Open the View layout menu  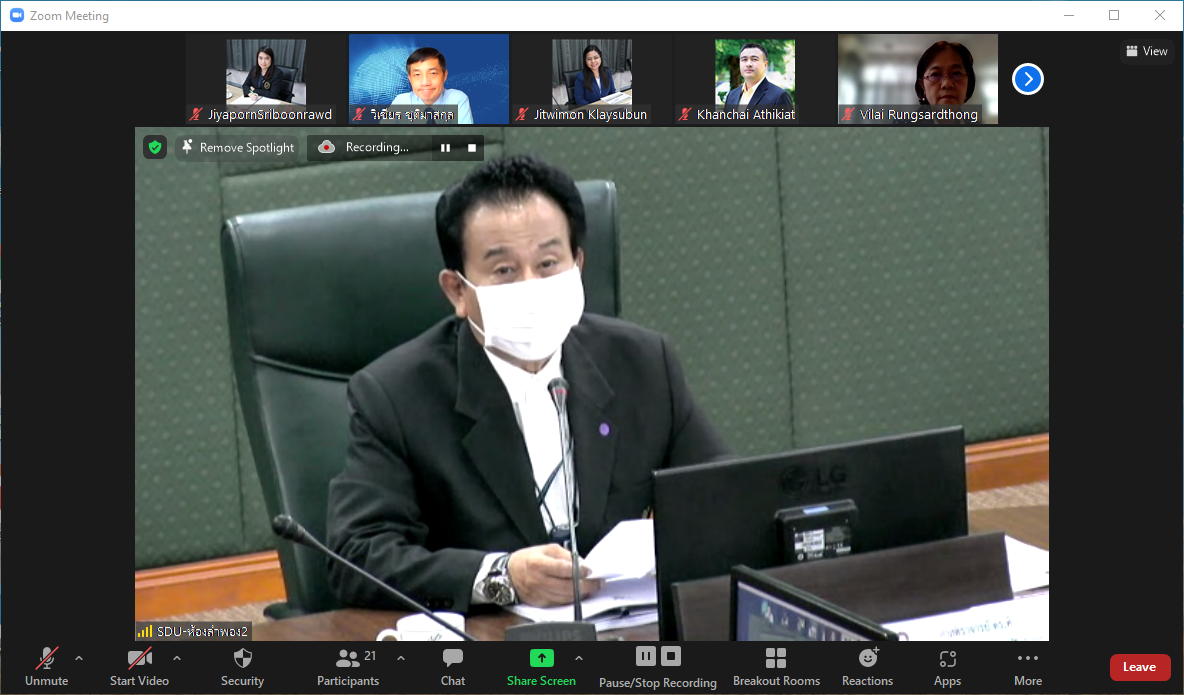coord(1146,51)
